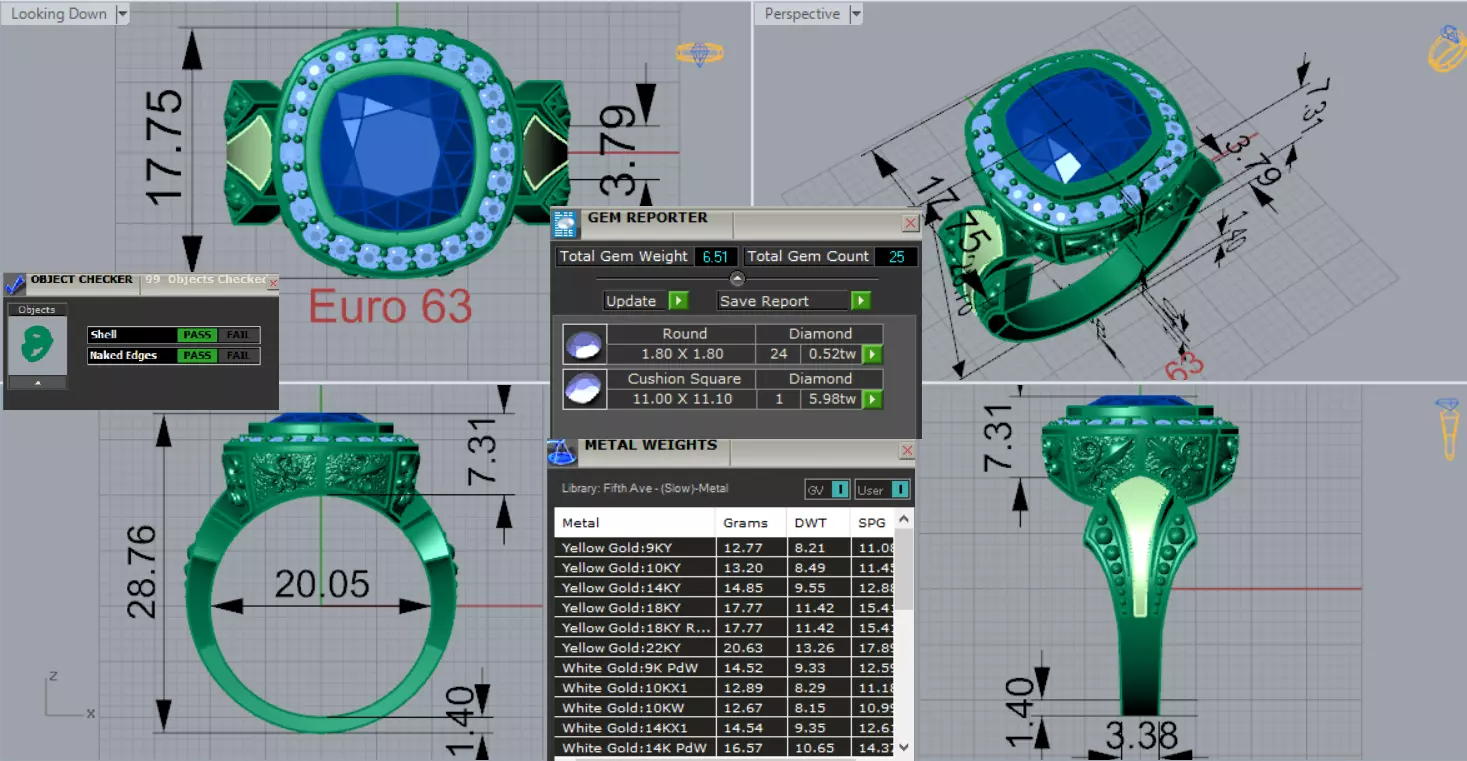Click green arrow on 0.52tw Round row
The image size is (1467, 761).
pyautogui.click(x=872, y=354)
